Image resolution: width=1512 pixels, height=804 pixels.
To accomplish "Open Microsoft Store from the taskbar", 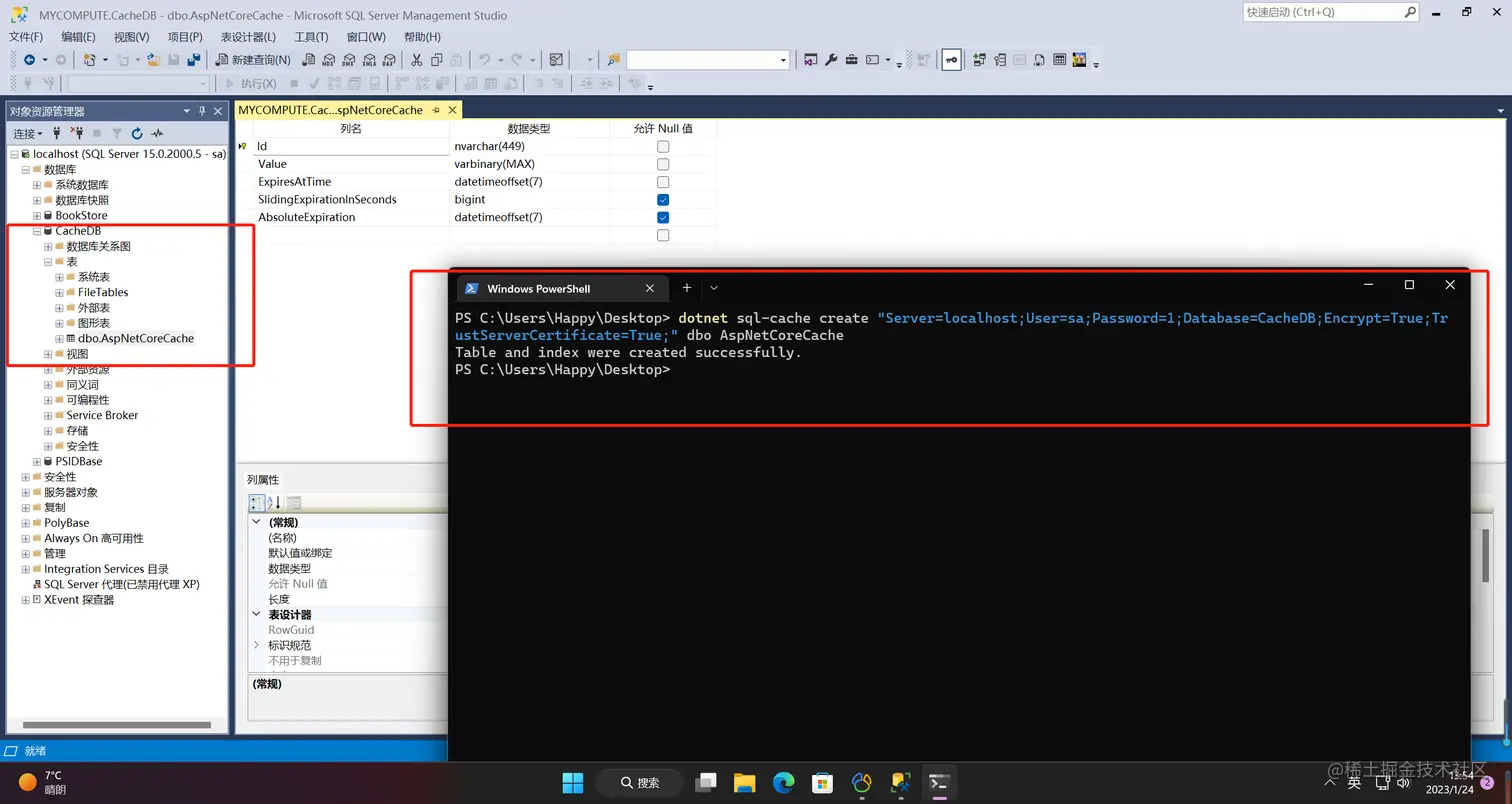I will 822,782.
